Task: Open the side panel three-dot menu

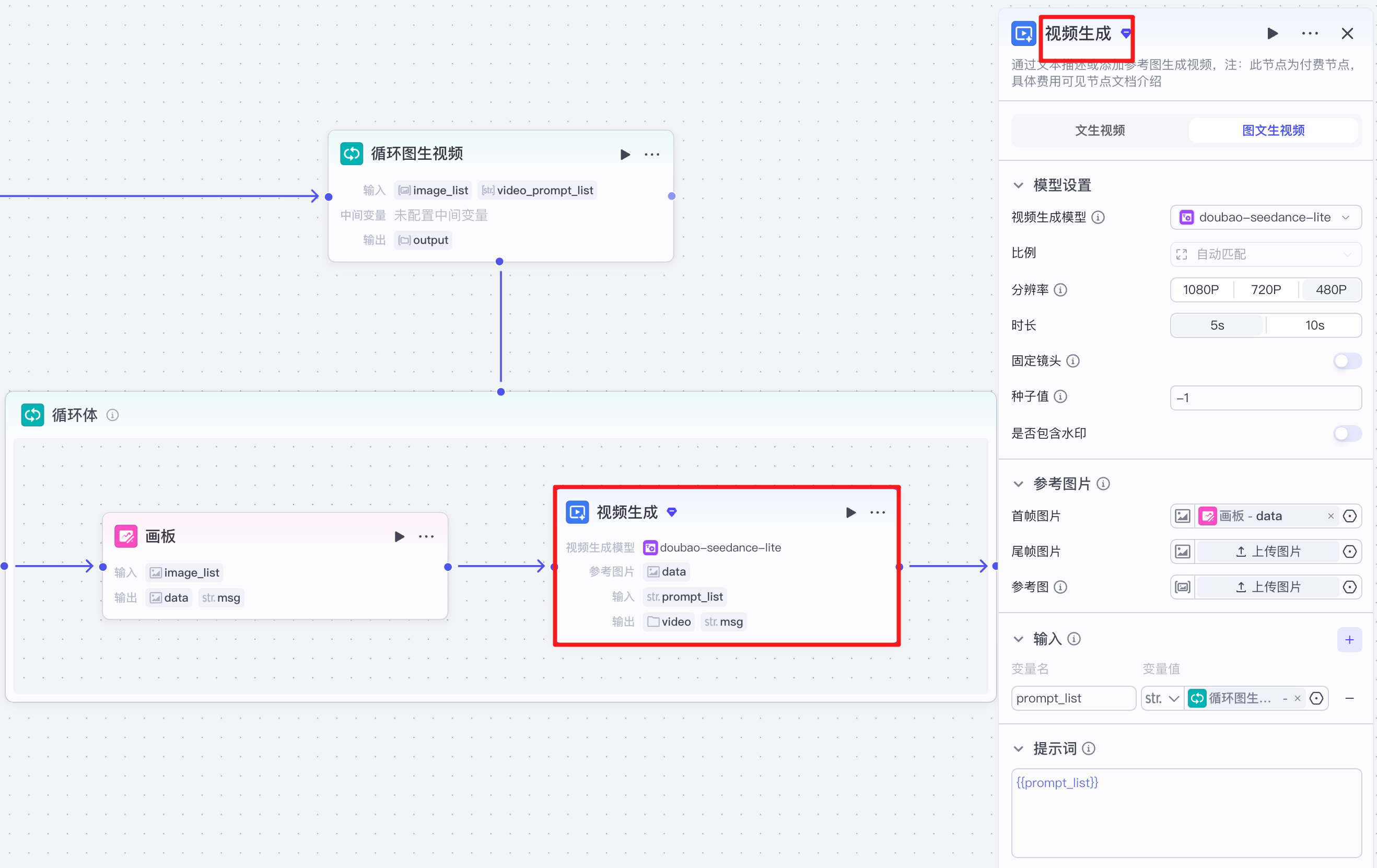Action: click(1310, 33)
